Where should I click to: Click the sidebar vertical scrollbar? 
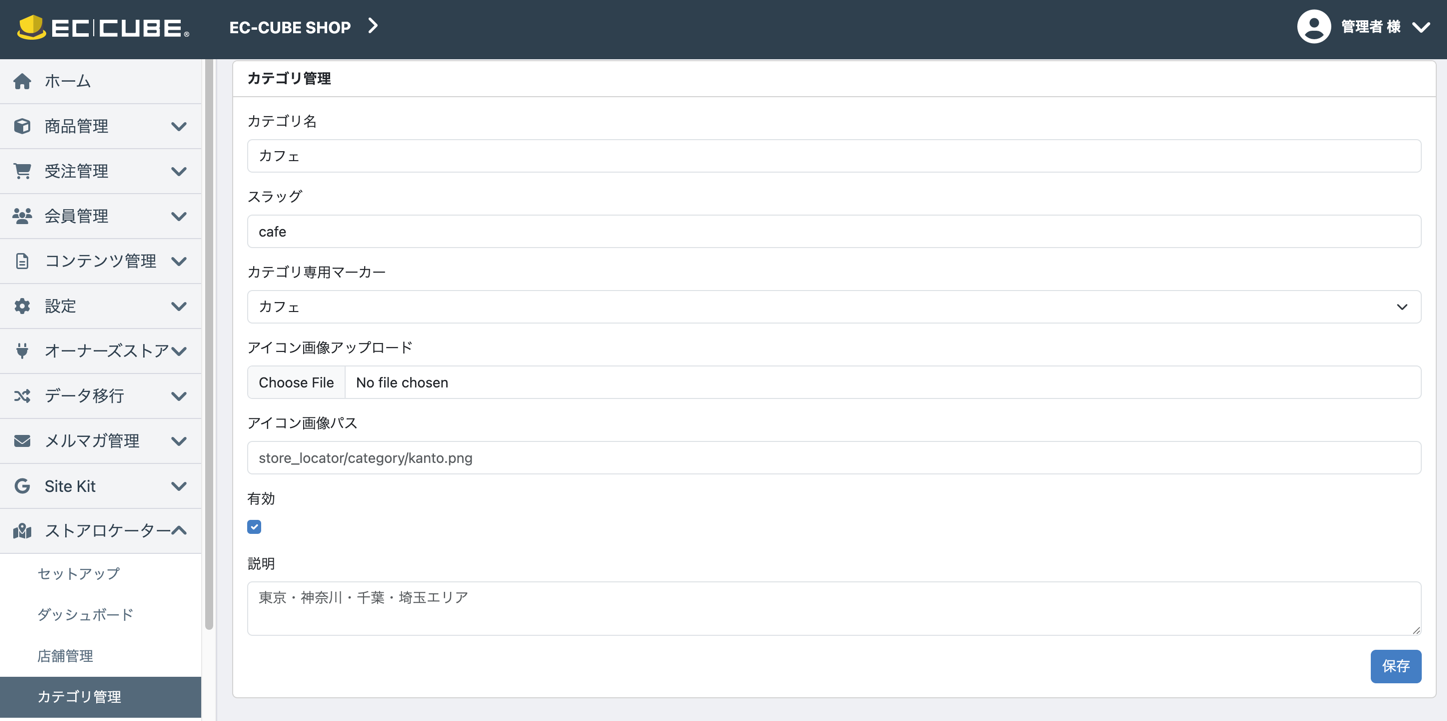pyautogui.click(x=209, y=345)
